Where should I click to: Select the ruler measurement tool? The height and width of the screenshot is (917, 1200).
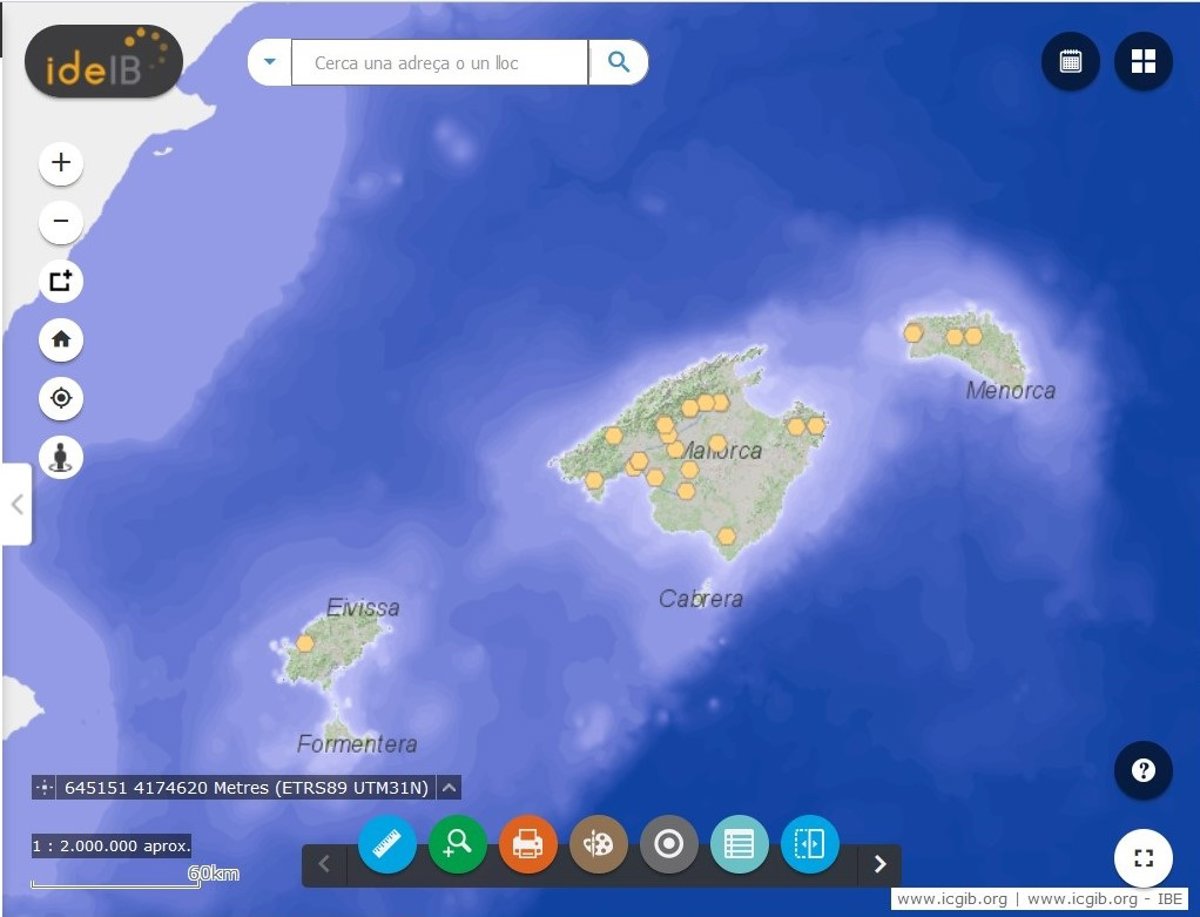[x=387, y=845]
